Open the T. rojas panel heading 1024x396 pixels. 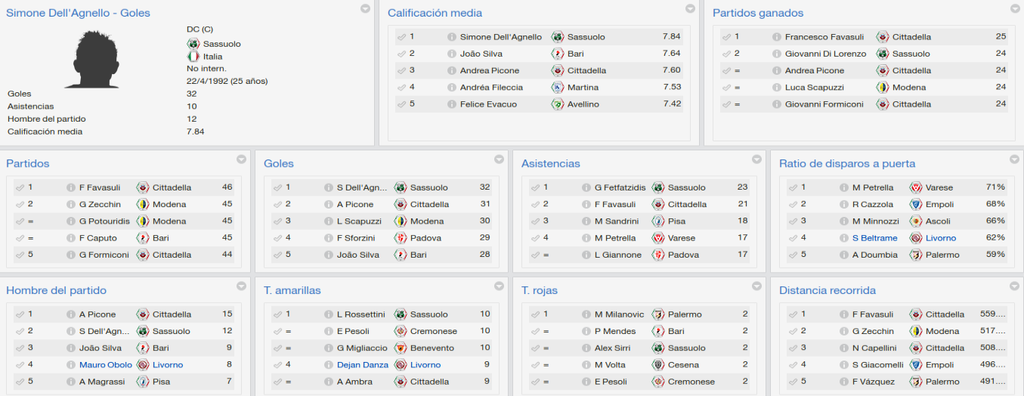(x=539, y=290)
